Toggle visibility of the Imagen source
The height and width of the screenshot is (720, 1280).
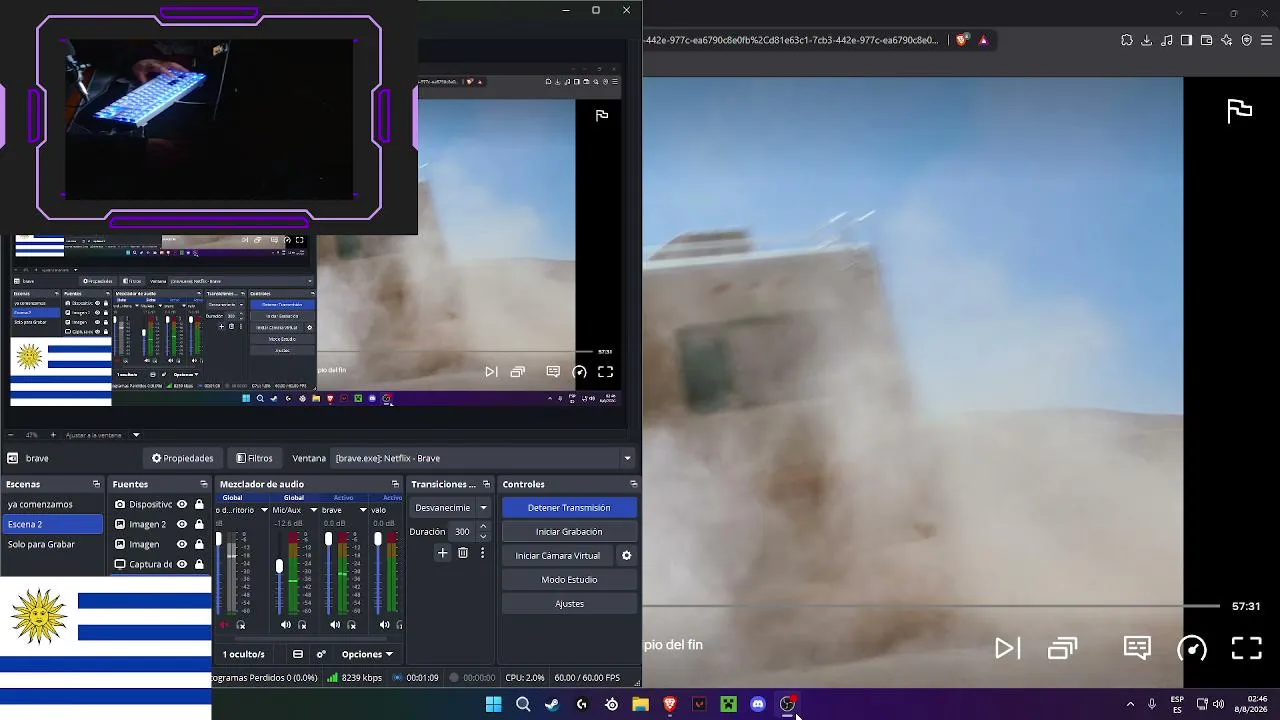[x=182, y=544]
